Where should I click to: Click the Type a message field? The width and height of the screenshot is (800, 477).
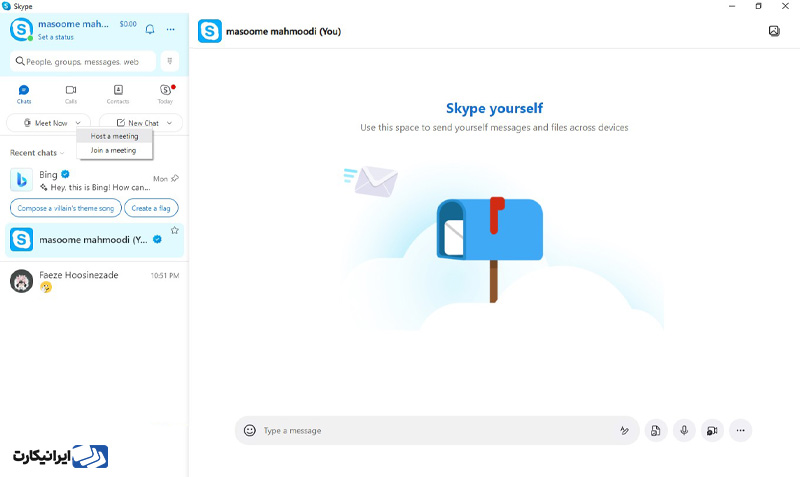coord(437,431)
